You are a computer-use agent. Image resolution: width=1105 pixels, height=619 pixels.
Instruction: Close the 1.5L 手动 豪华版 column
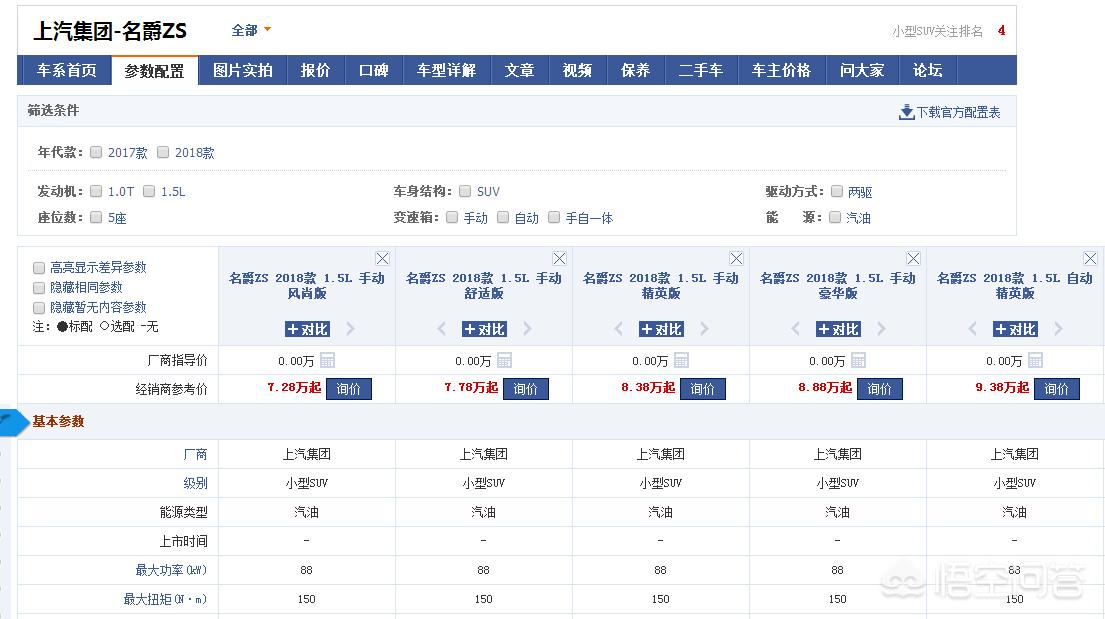point(913,258)
